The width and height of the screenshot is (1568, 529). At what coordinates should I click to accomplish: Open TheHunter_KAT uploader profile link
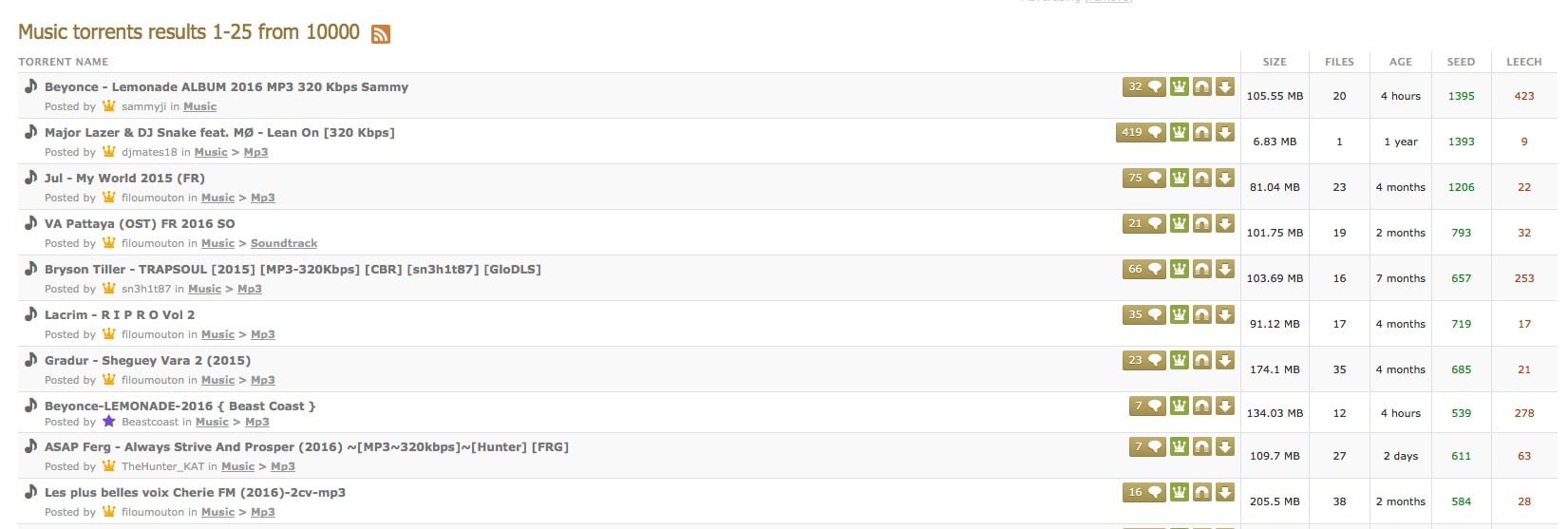pos(162,466)
